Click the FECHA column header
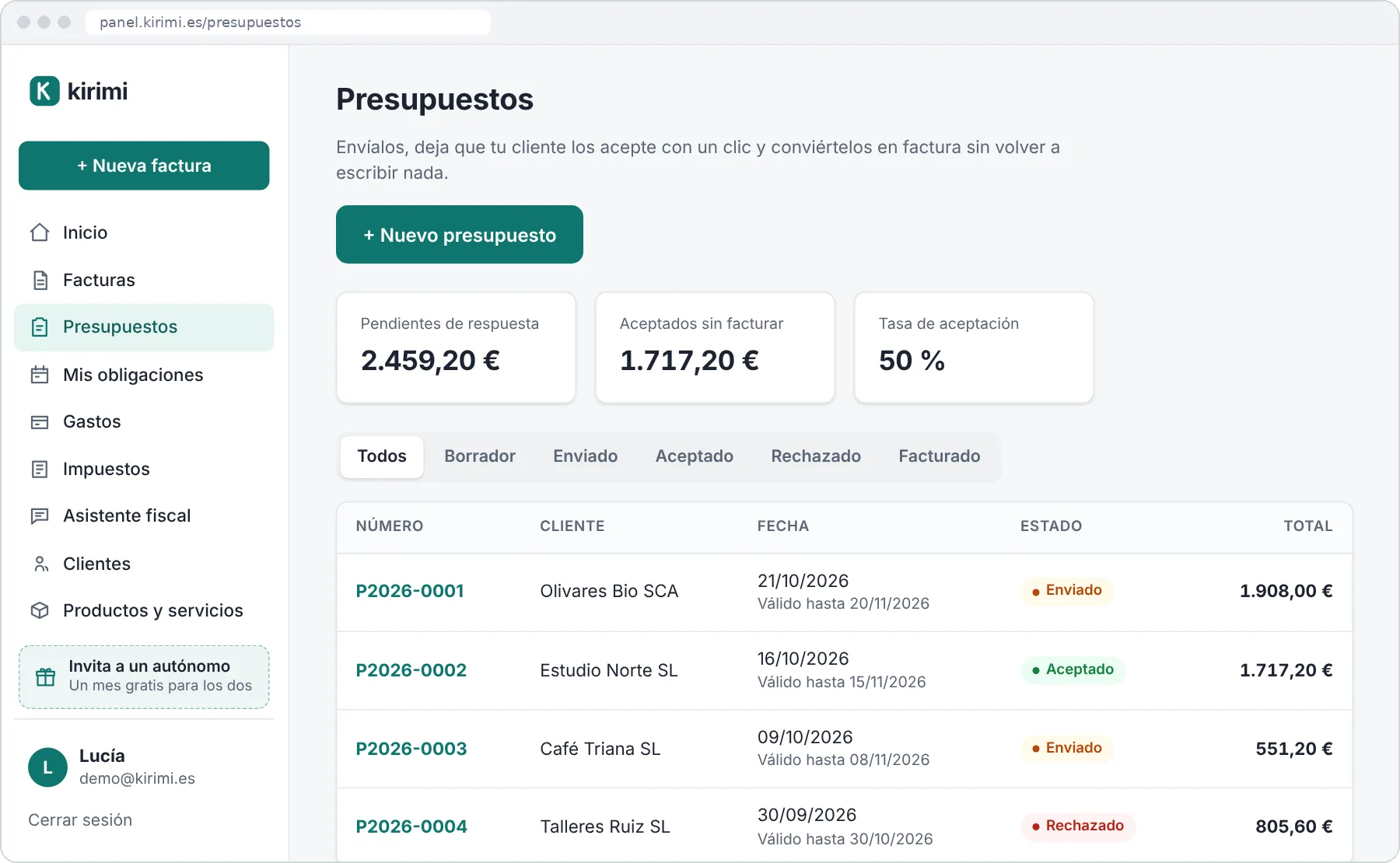 (783, 526)
